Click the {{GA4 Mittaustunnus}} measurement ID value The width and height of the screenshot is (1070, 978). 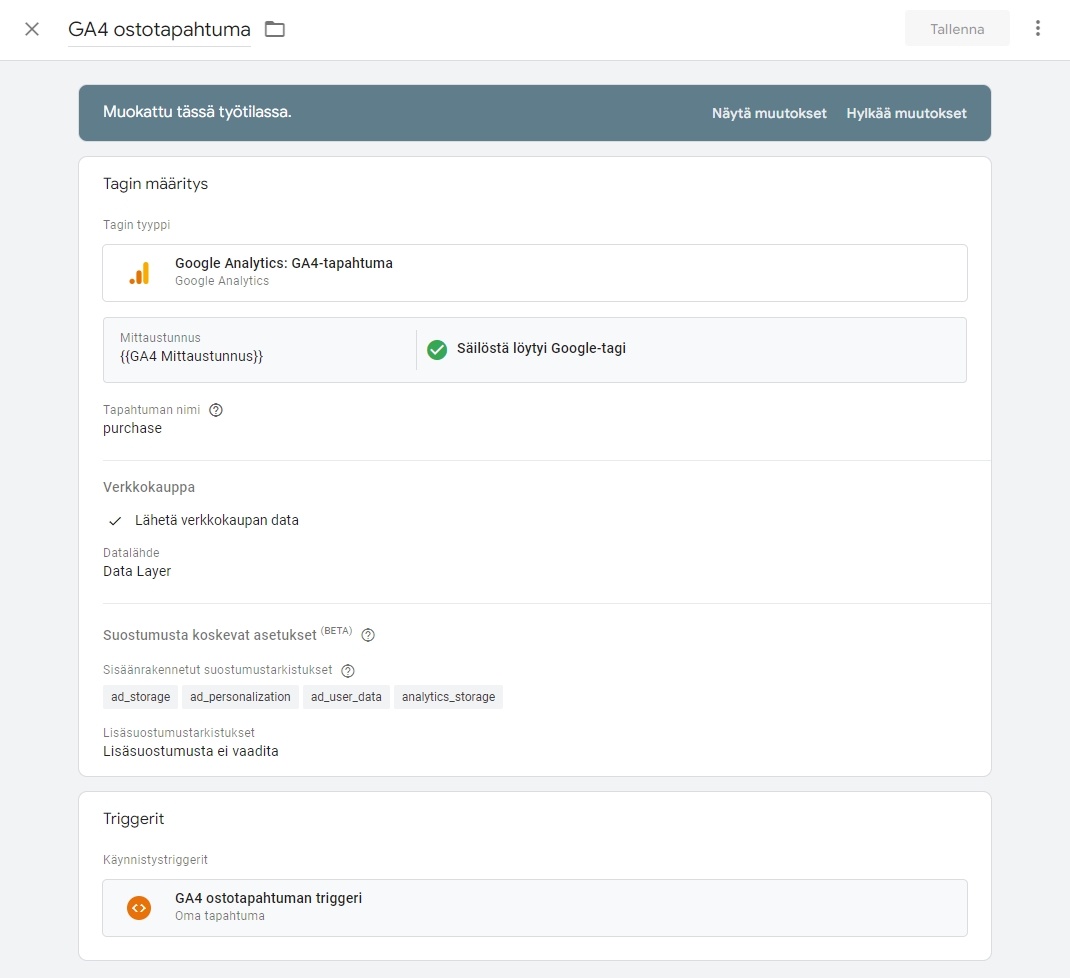(x=191, y=356)
